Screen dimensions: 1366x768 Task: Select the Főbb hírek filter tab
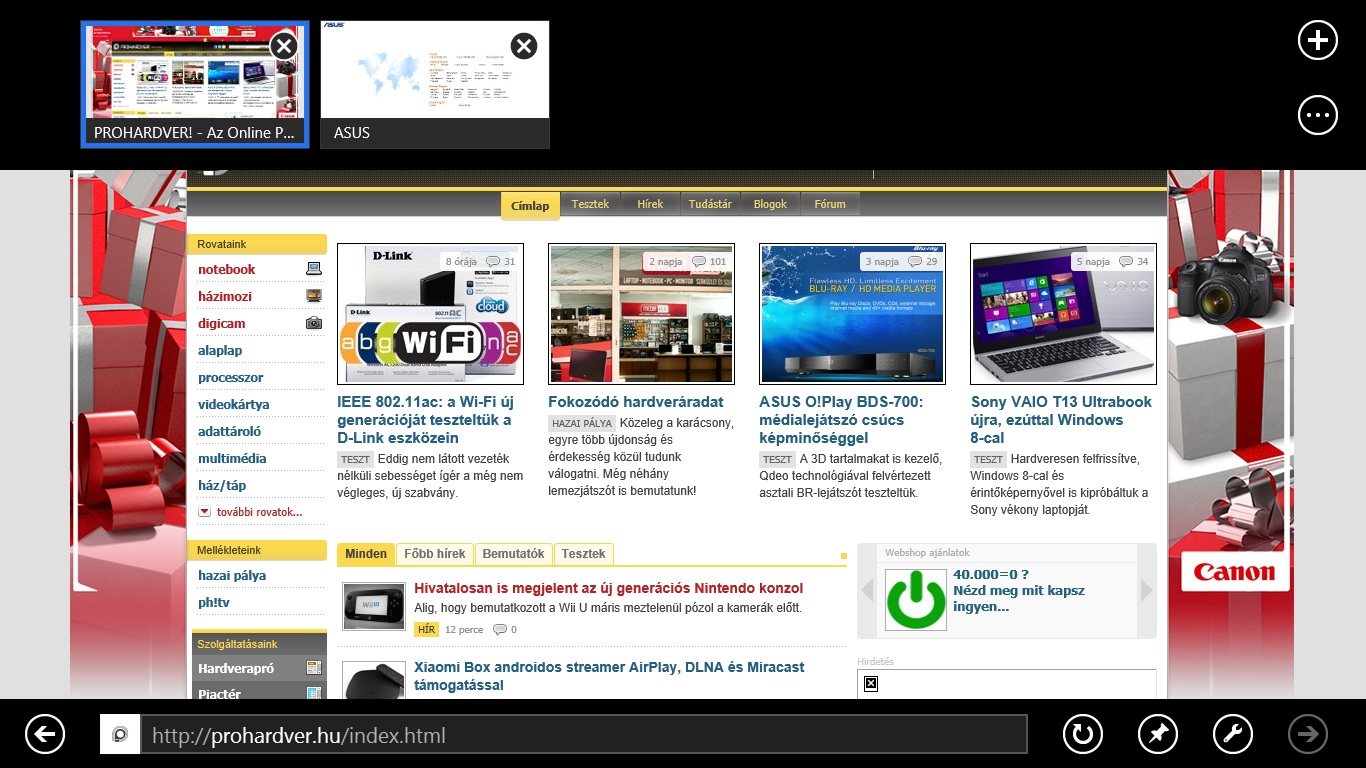[435, 554]
